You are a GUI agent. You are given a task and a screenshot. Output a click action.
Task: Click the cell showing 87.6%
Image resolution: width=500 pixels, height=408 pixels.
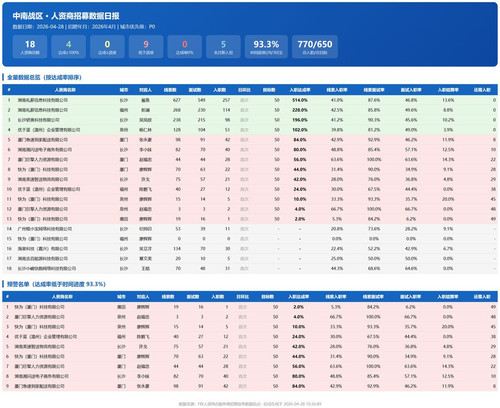point(374,100)
